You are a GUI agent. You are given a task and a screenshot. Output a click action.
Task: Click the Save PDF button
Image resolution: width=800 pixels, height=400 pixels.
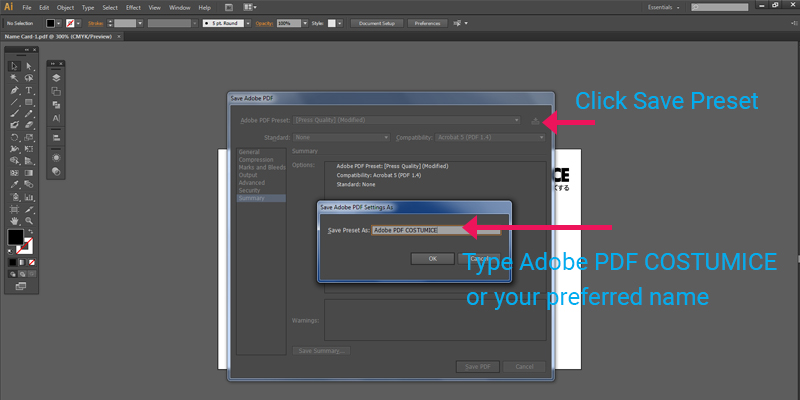click(478, 367)
